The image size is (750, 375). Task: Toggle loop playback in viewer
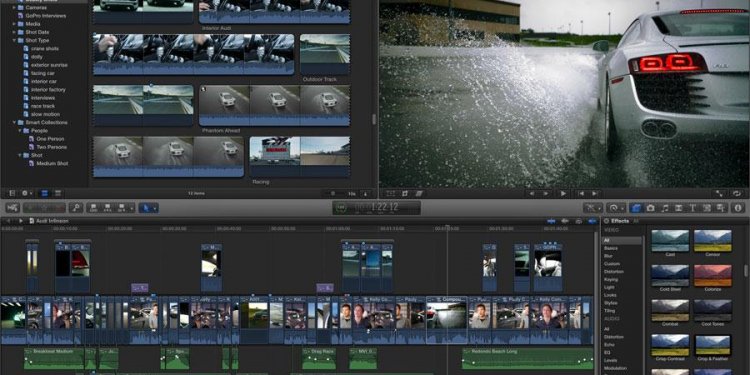(737, 193)
